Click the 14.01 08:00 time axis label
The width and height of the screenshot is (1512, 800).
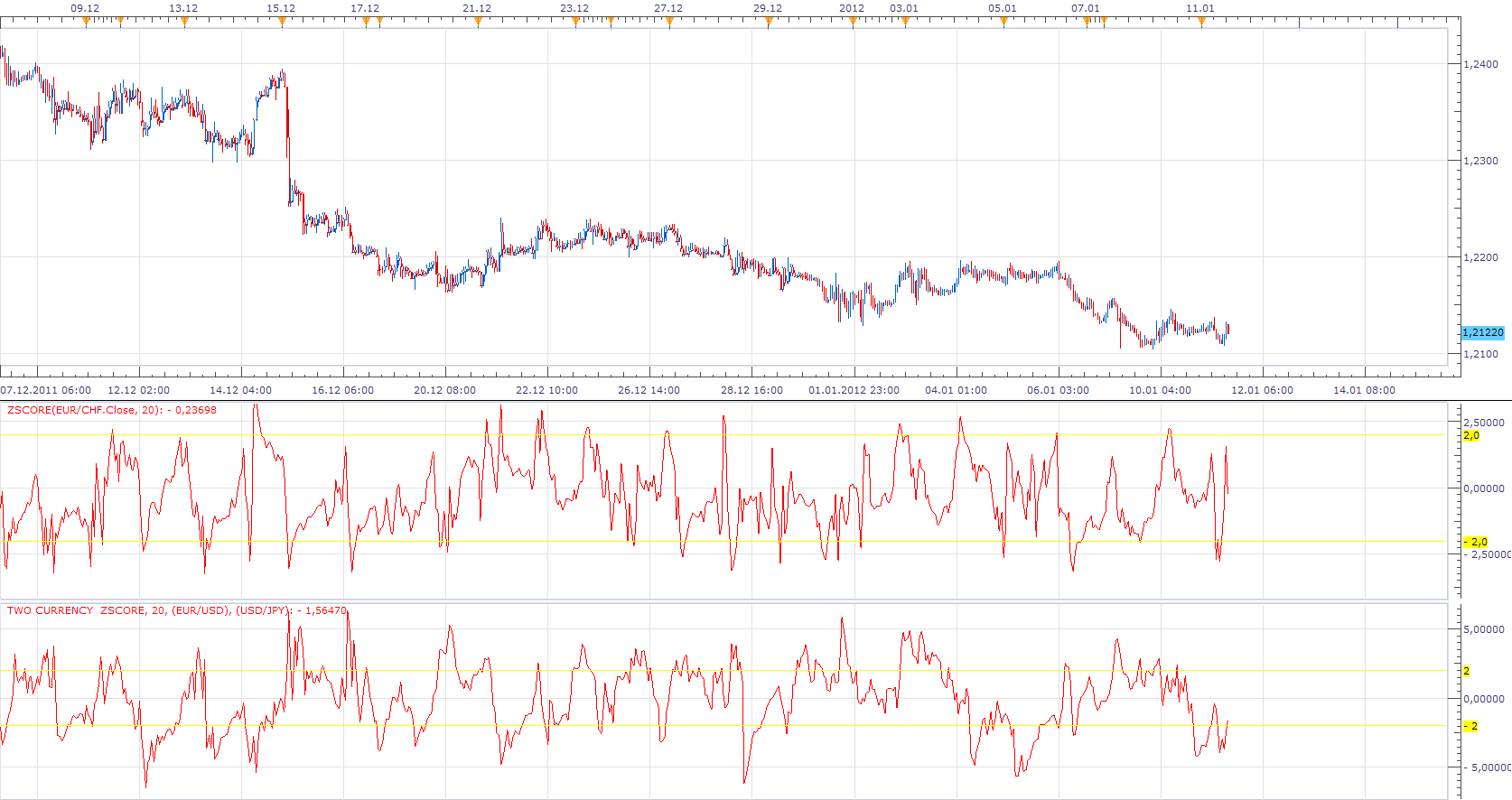[x=1364, y=390]
